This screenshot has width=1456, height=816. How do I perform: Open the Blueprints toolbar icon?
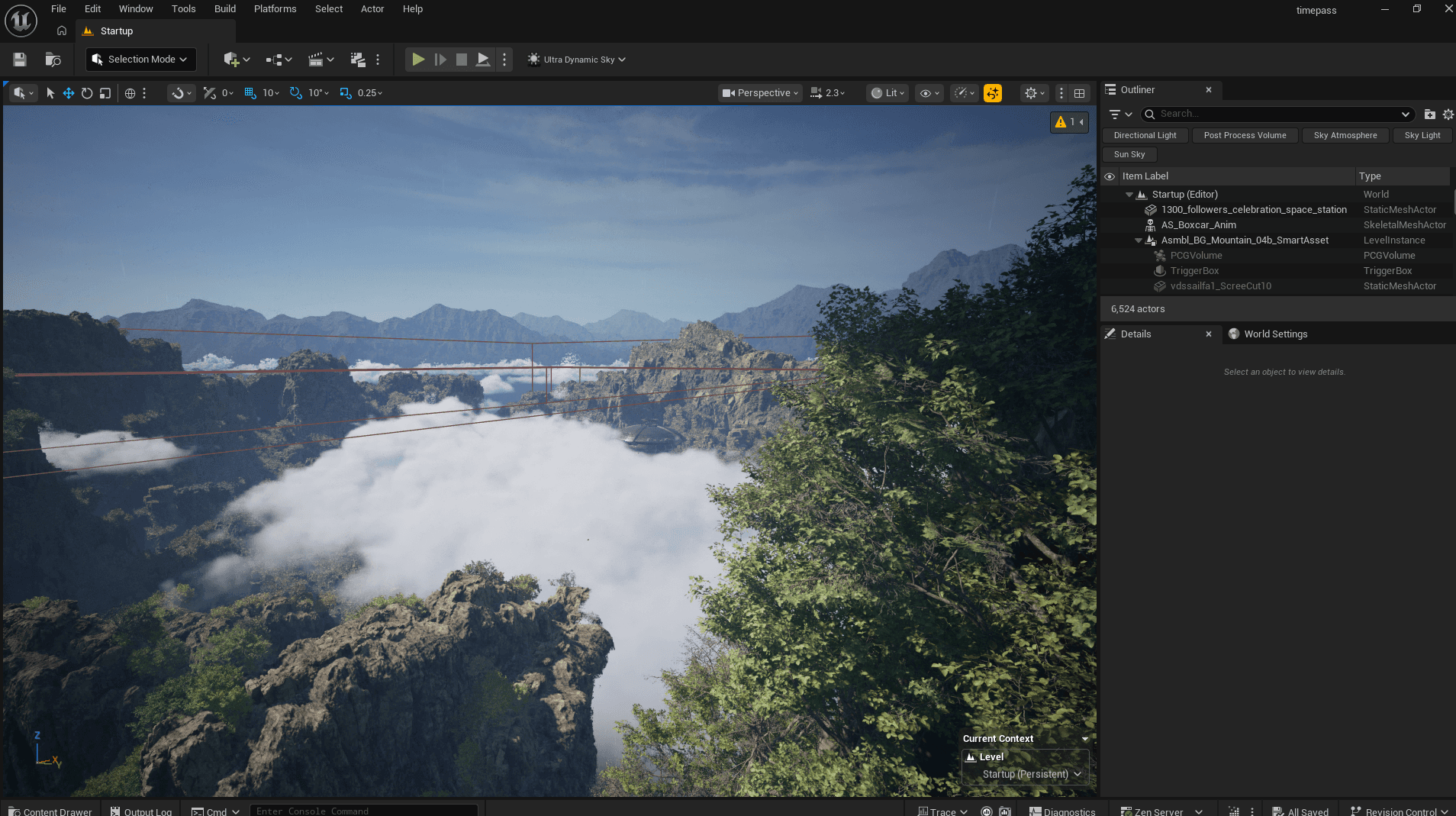[279, 60]
